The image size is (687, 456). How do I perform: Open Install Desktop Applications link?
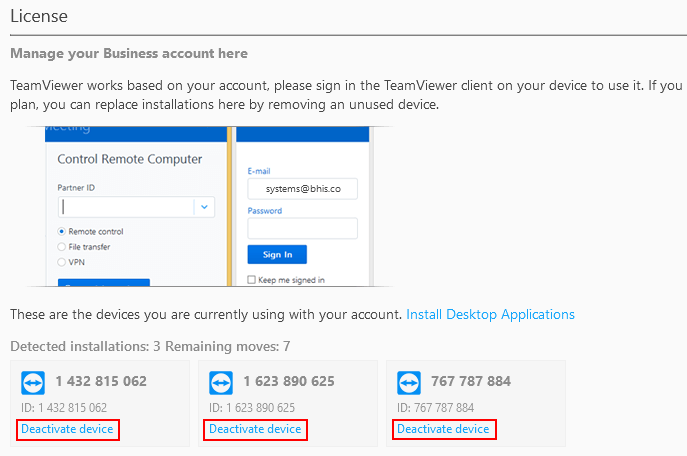[490, 314]
